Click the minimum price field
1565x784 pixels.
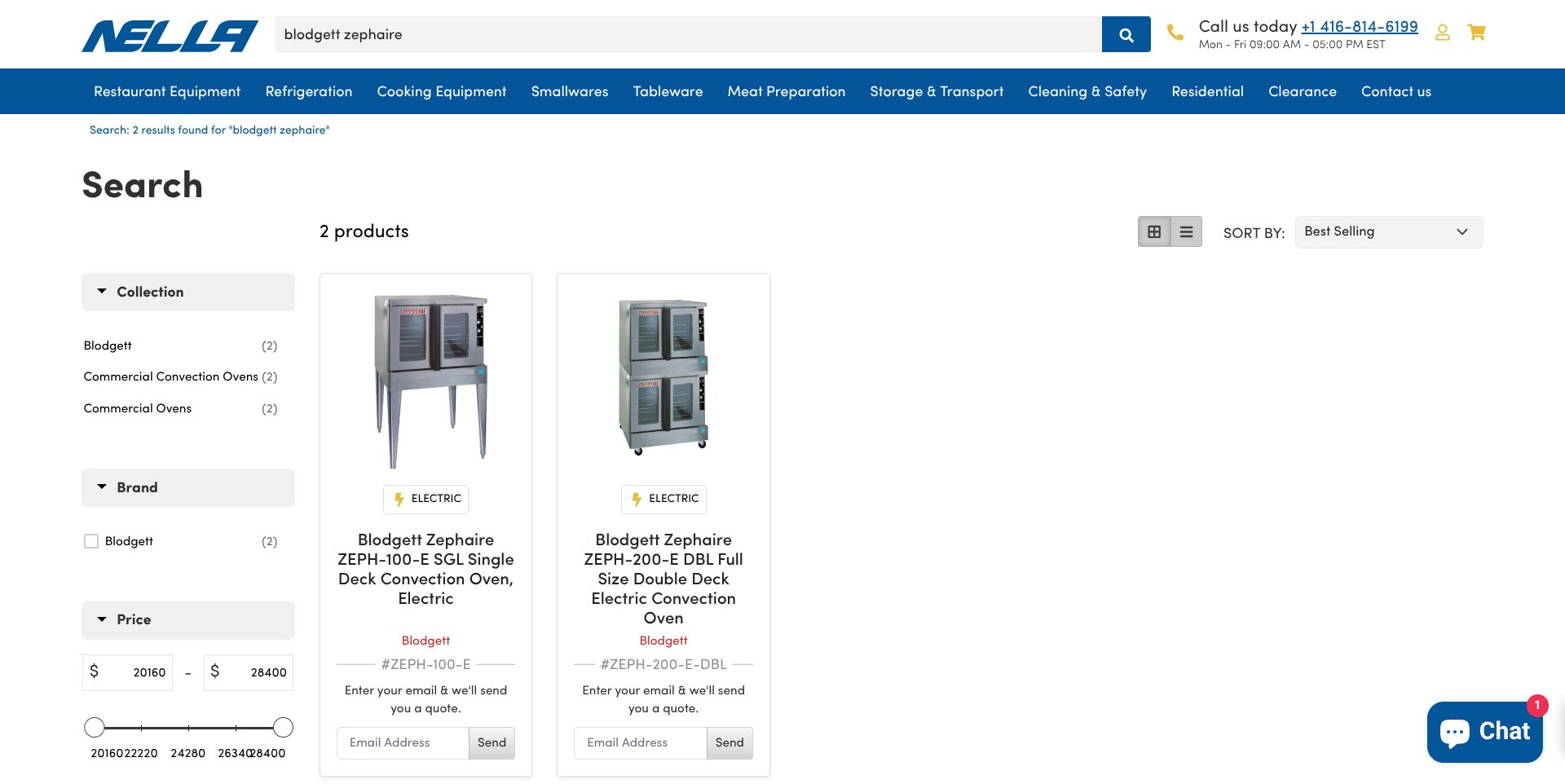[x=127, y=672]
